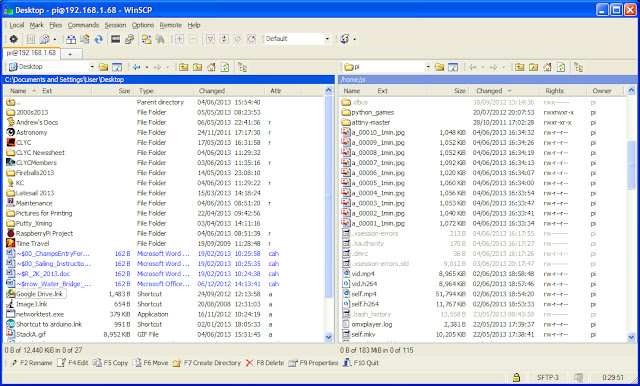Click F9 Properties button
This screenshot has width=640, height=386.
[313, 363]
